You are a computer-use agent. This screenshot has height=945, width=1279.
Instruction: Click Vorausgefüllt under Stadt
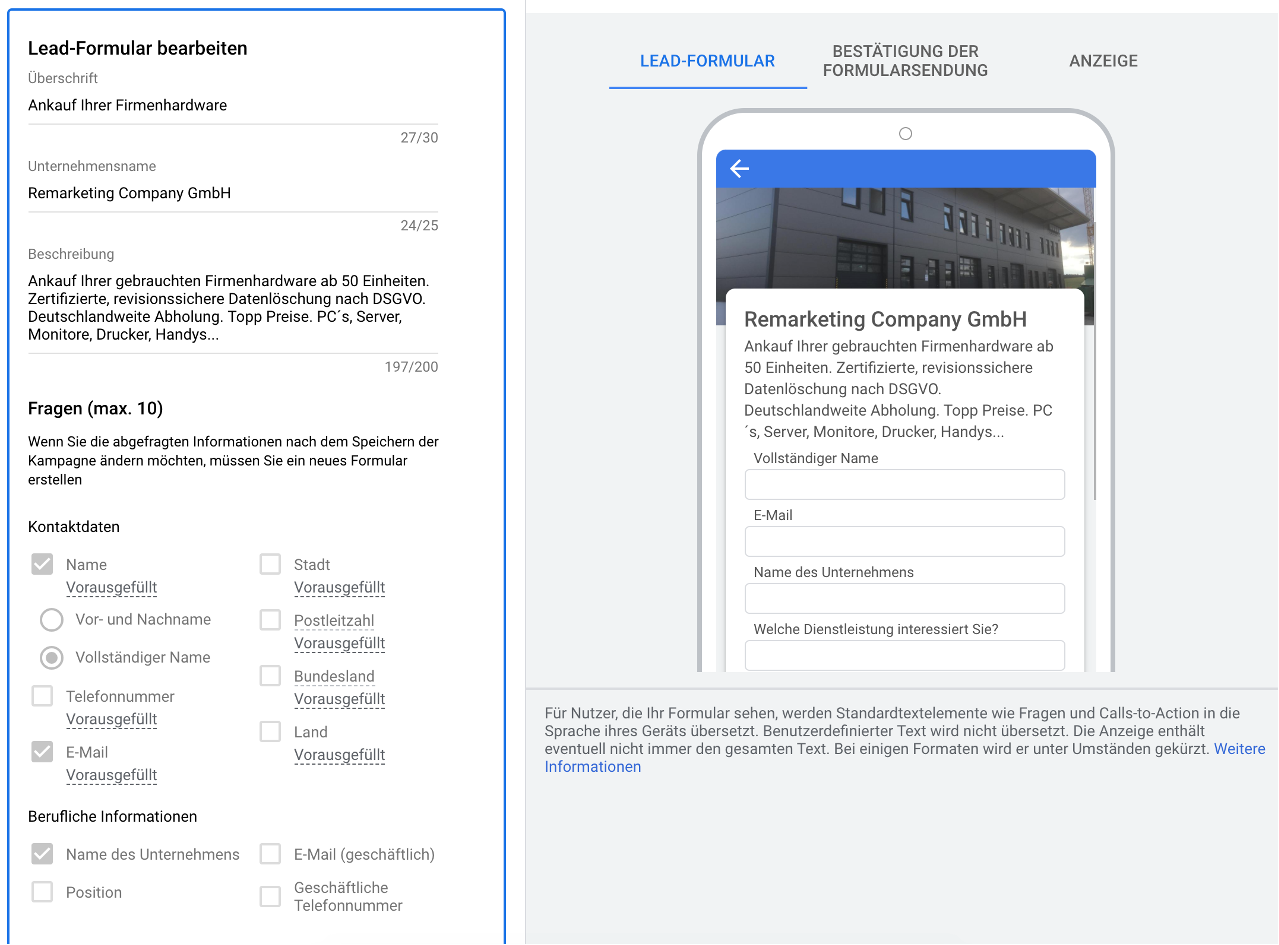[x=339, y=588]
